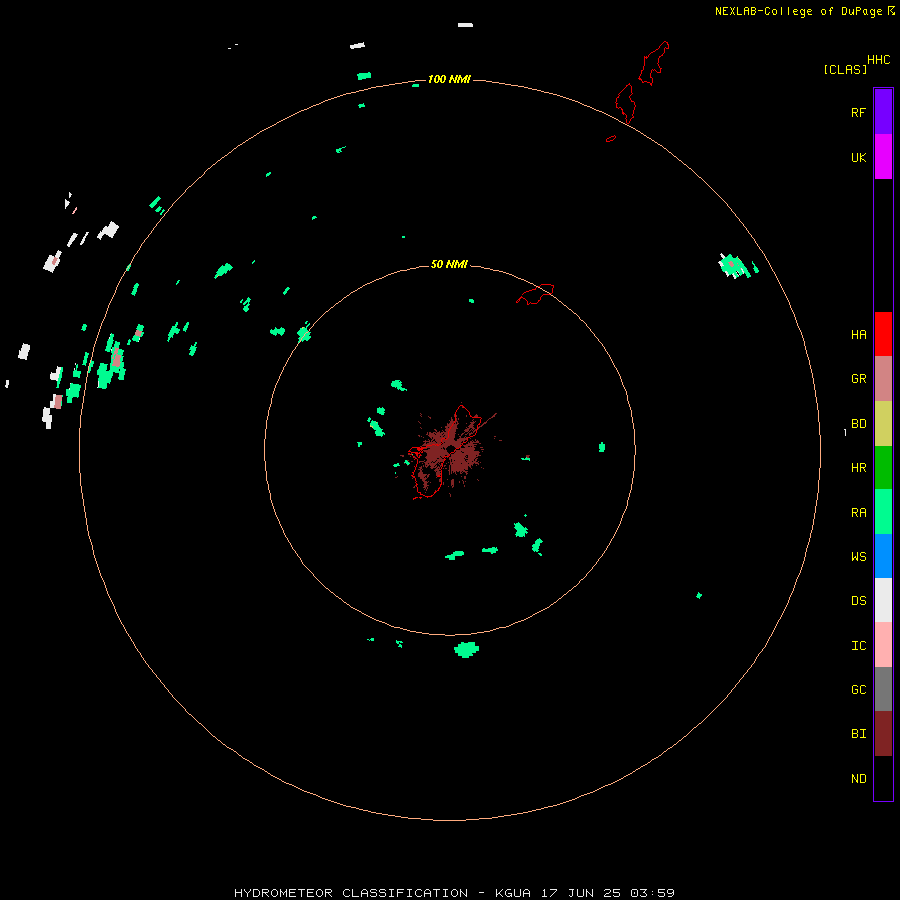This screenshot has width=900, height=900.
Task: Click the red HA legend swatch
Action: pyautogui.click(x=883, y=334)
